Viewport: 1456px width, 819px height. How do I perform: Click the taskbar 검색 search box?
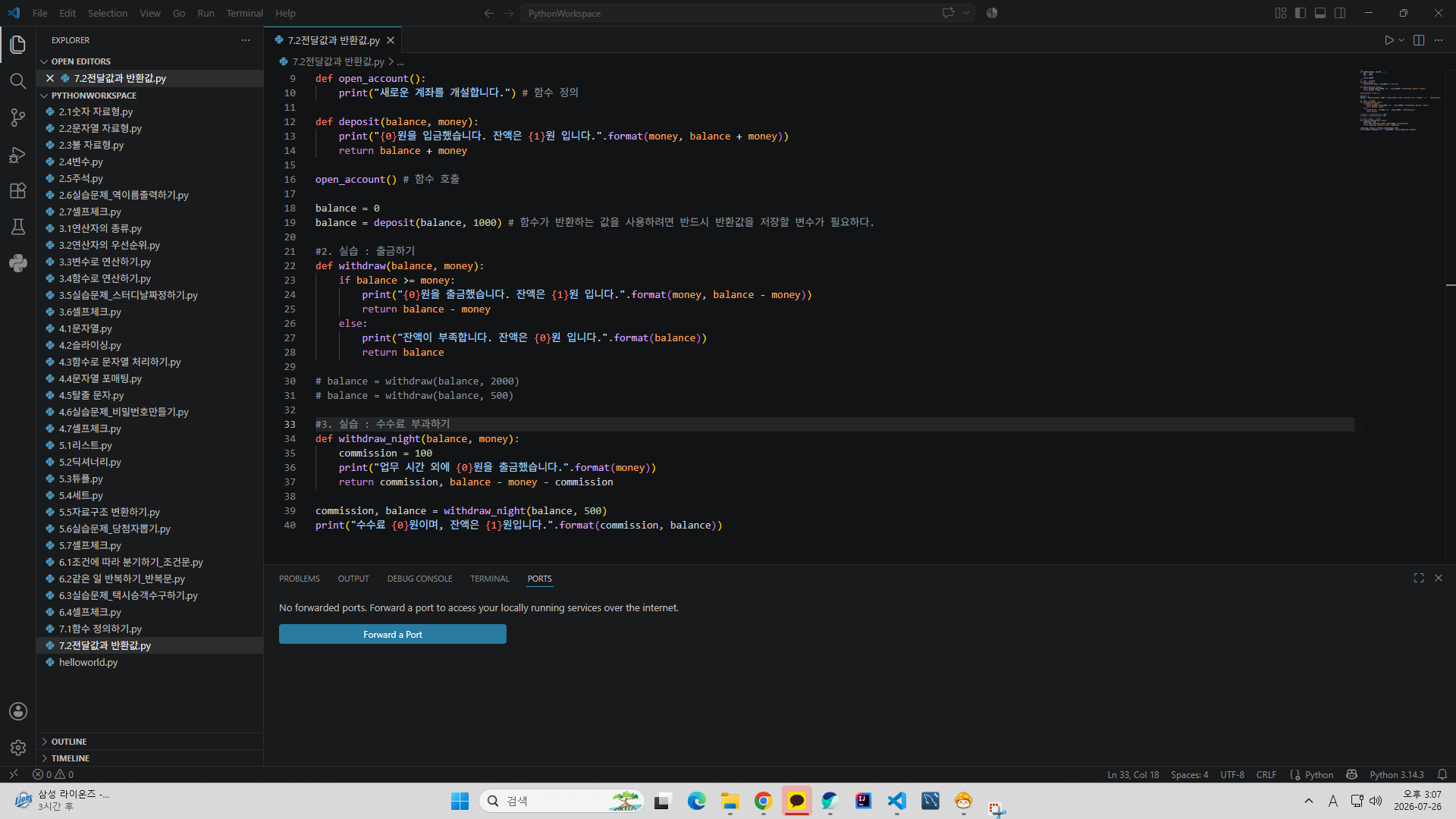(561, 801)
